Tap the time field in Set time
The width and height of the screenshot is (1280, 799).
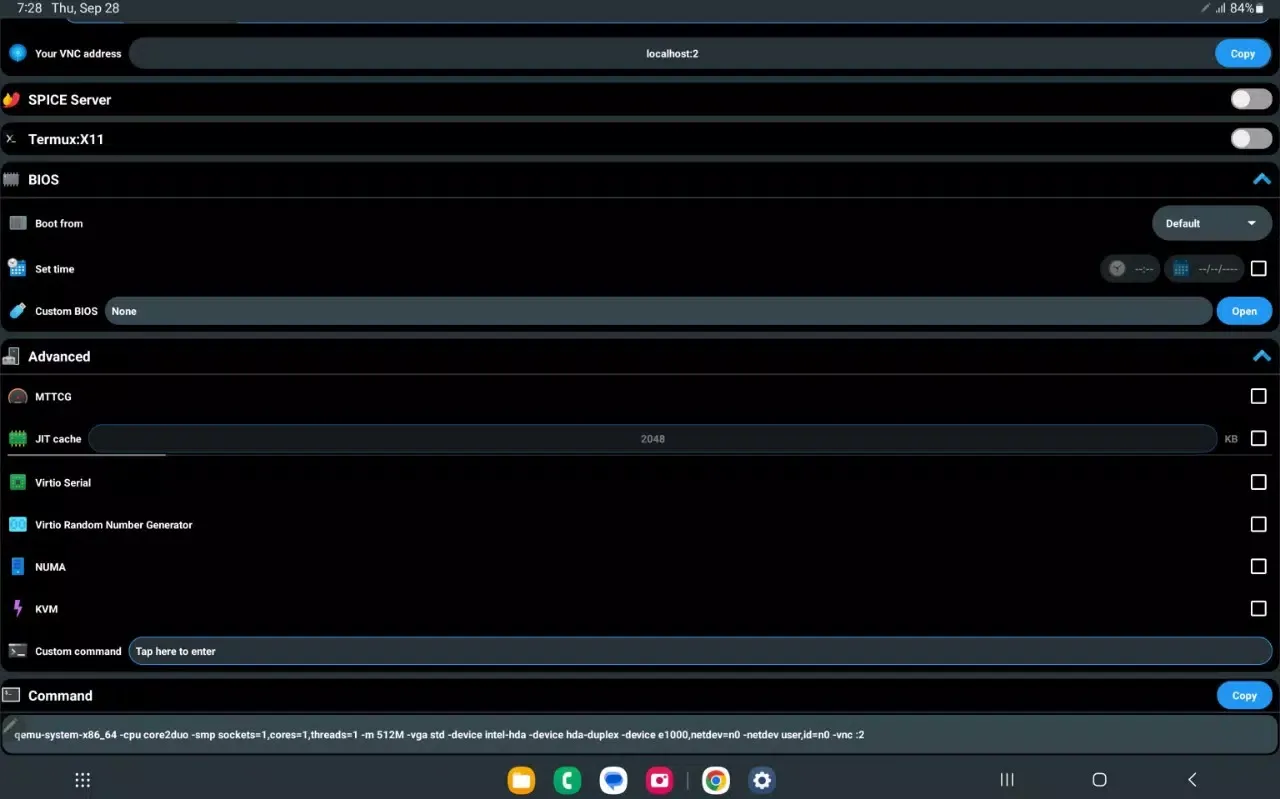pyautogui.click(x=1130, y=268)
